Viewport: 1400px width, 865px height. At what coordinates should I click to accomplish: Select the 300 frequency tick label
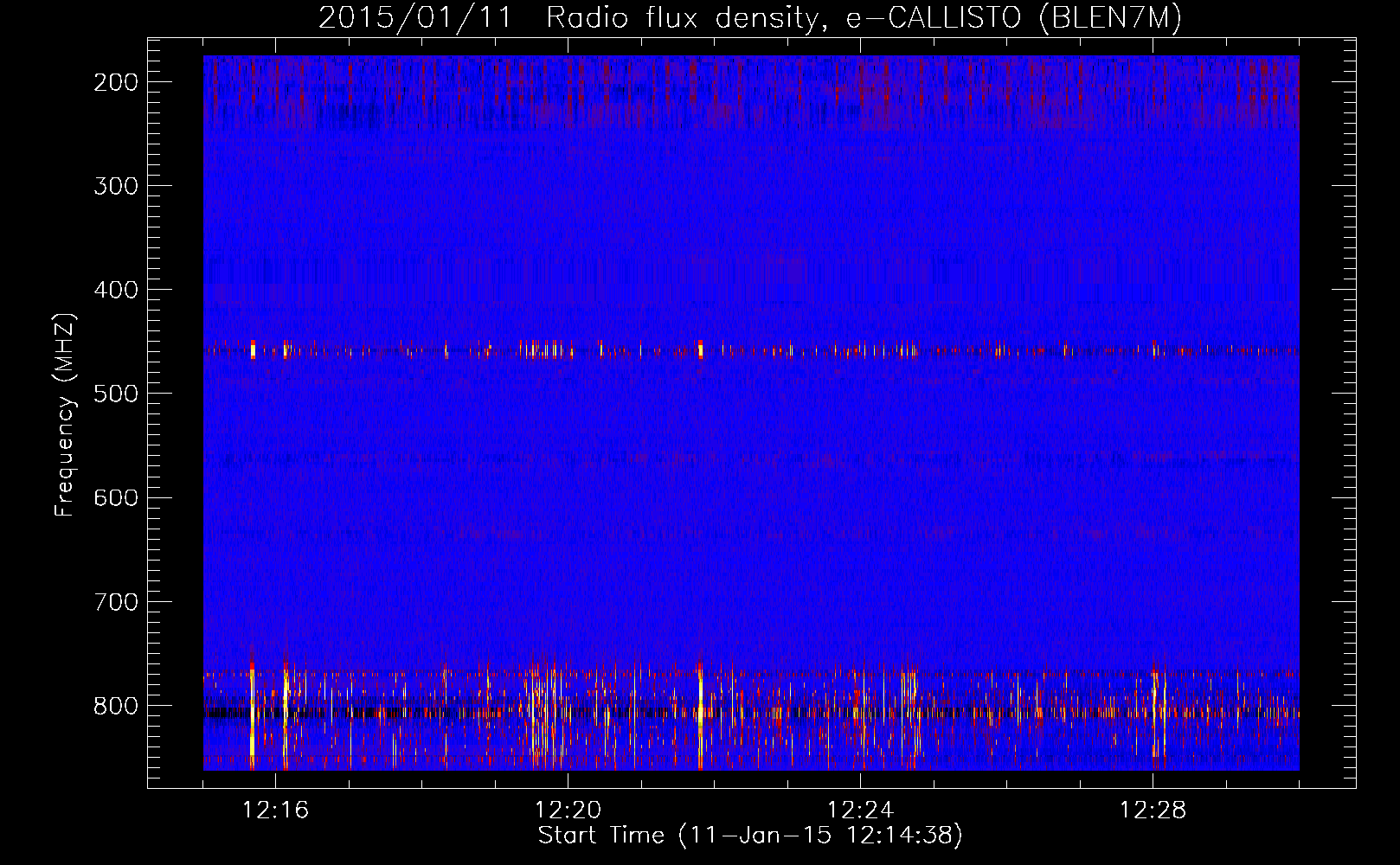tap(116, 186)
